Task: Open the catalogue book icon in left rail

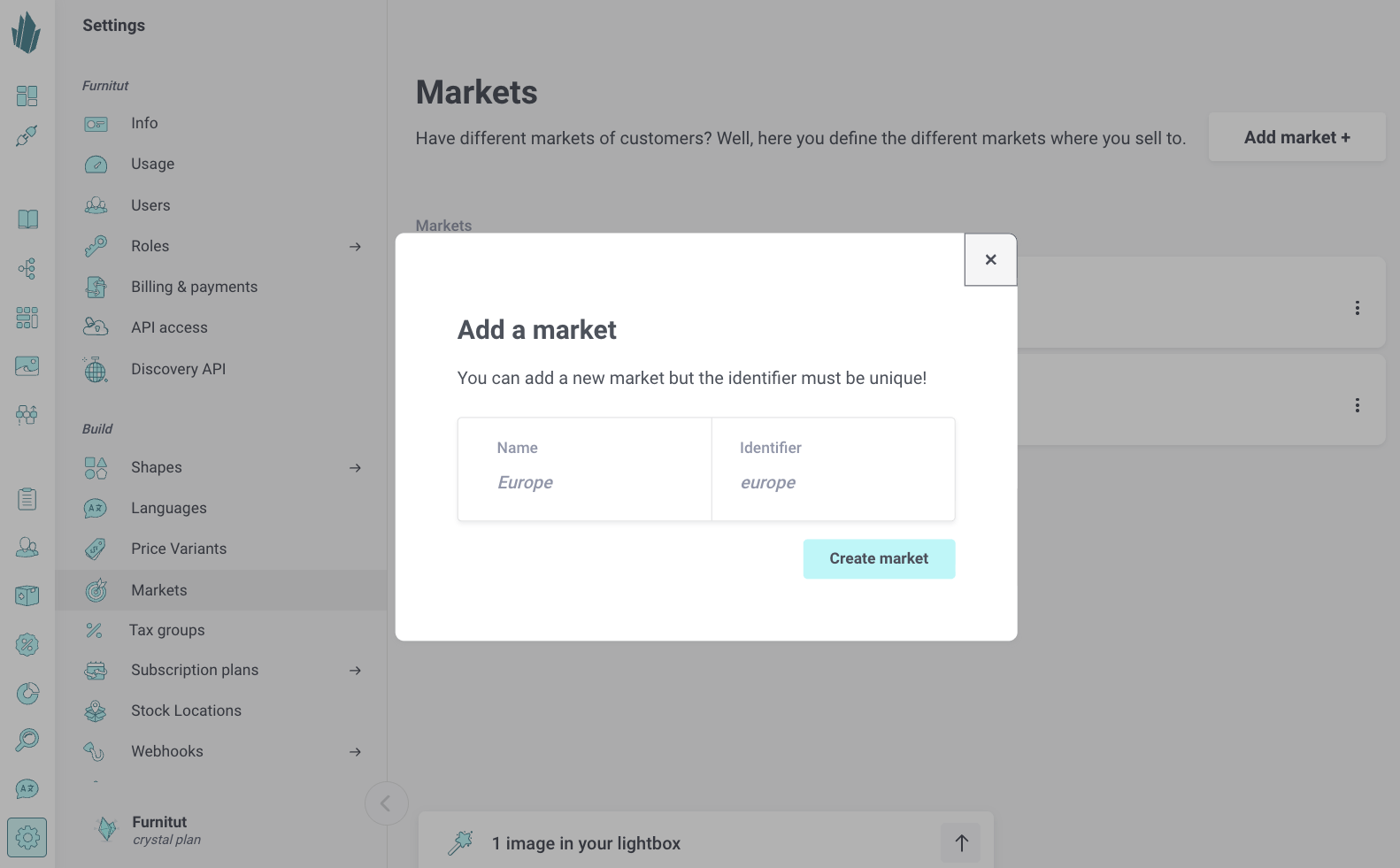Action: click(27, 219)
